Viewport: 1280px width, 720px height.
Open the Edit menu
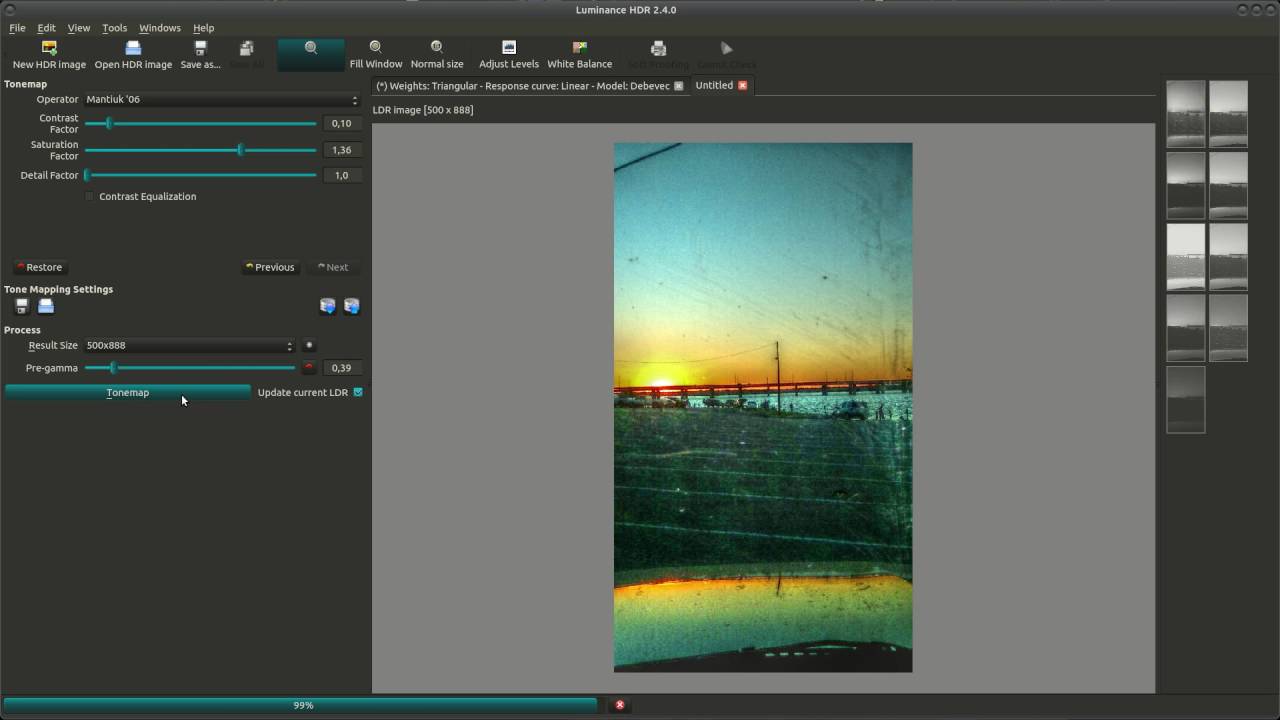46,28
